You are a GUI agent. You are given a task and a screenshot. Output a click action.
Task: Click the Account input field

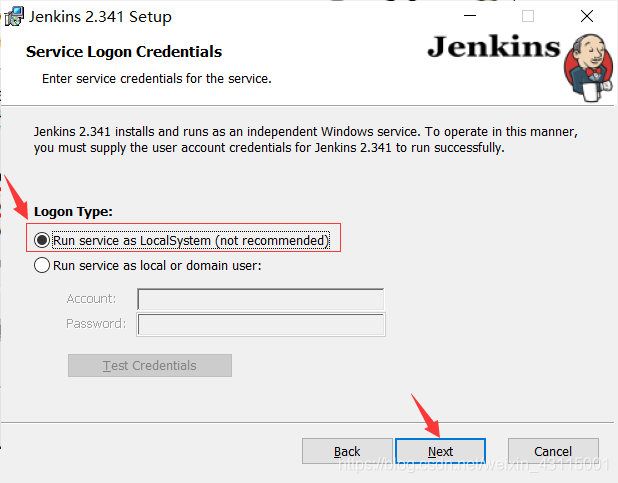[261, 299]
